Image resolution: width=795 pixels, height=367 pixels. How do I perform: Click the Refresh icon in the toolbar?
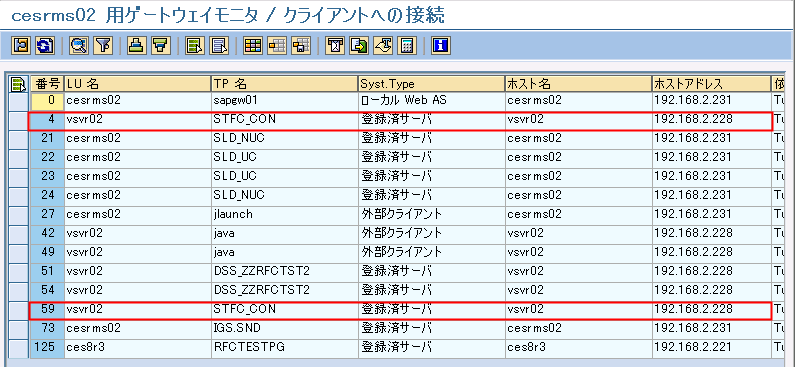coord(45,46)
